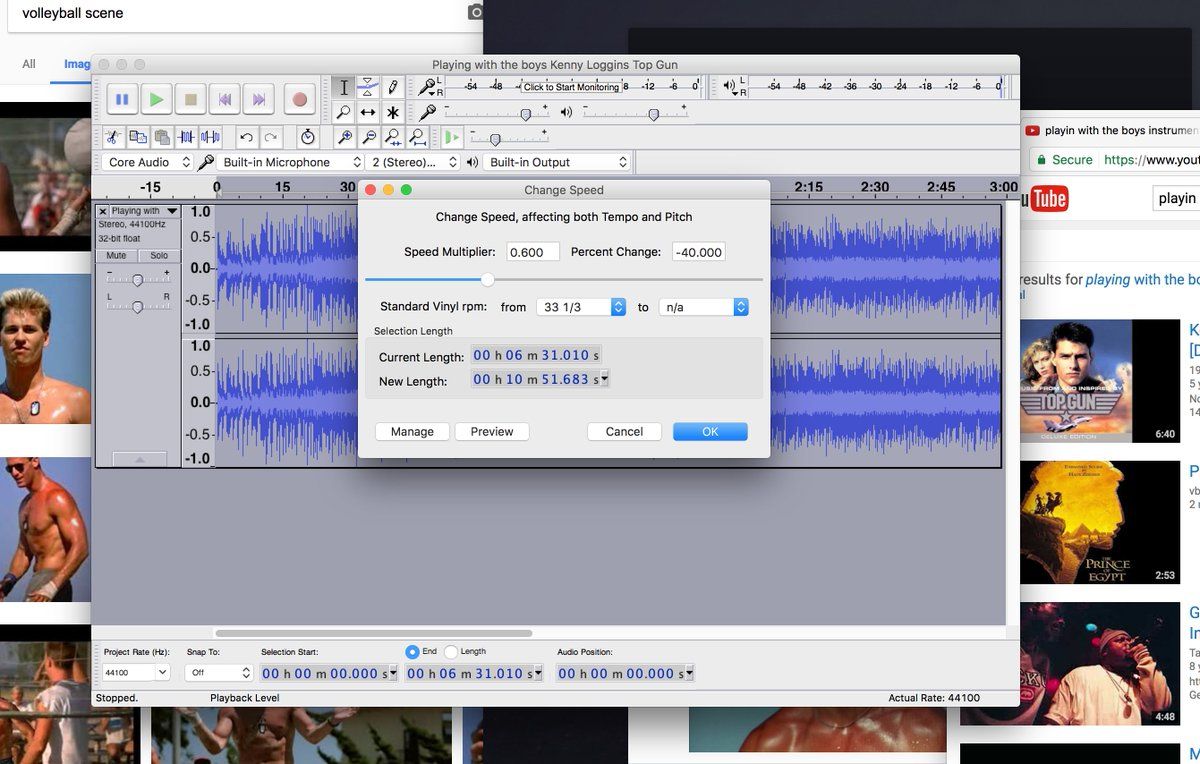Select the Envelope tool
1200x764 pixels.
(x=368, y=88)
